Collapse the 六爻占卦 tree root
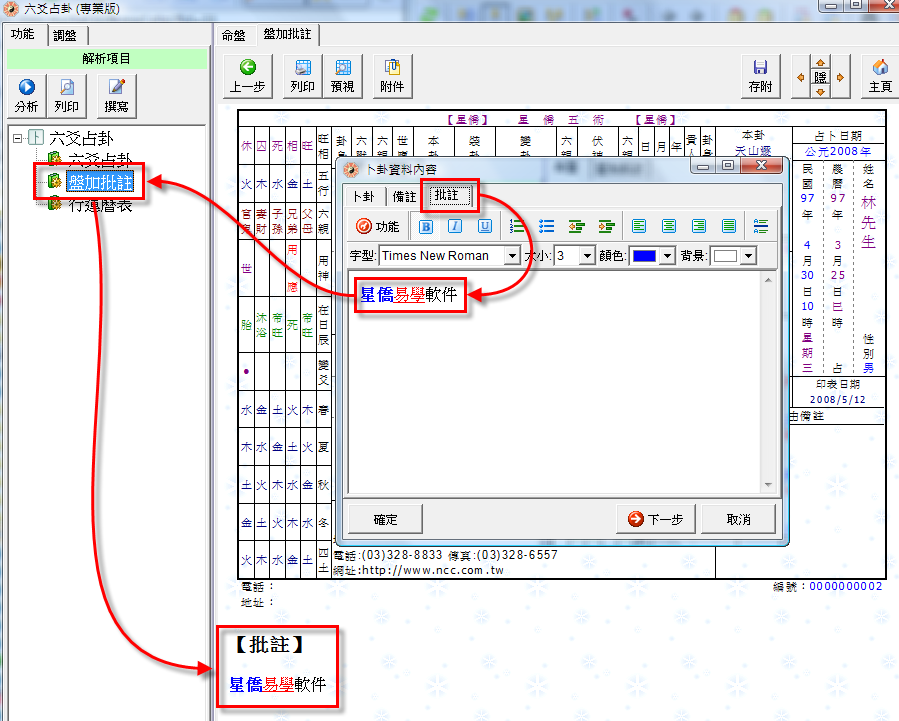The height and width of the screenshot is (721, 899). pos(18,138)
